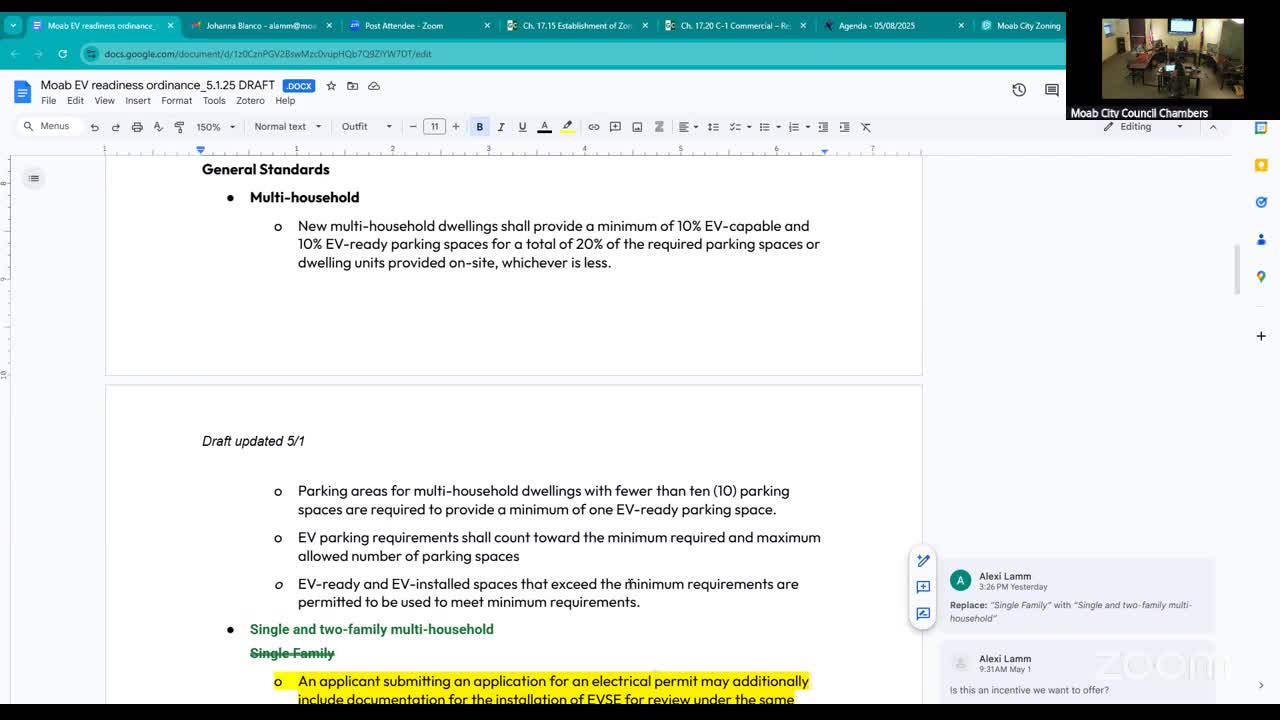
Task: Collapse the toolbar with up chevron
Action: click(x=1213, y=127)
